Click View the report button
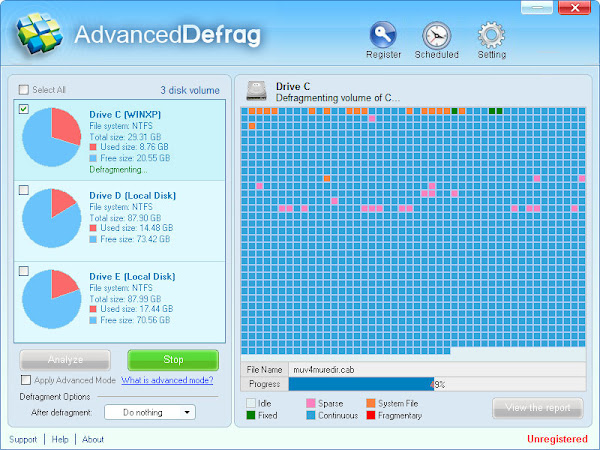 click(538, 408)
